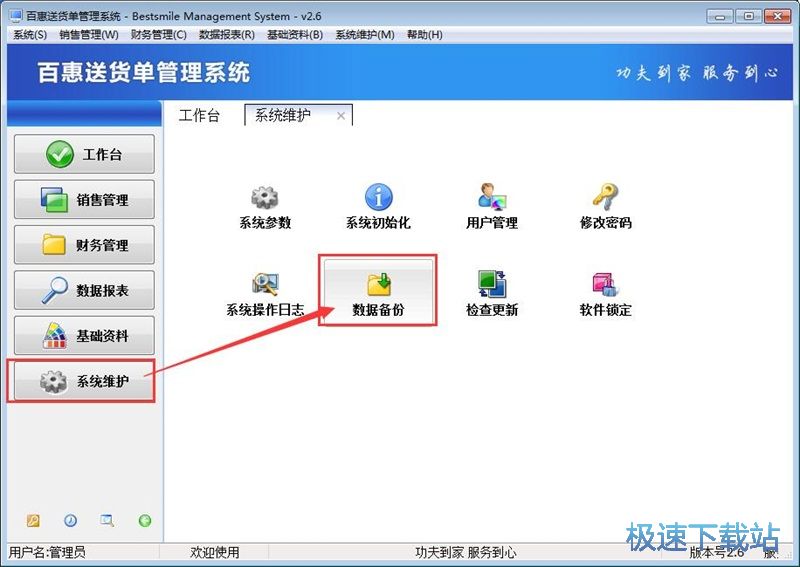Click the application icon in the title bar
The width and height of the screenshot is (800, 567).
coord(16,16)
